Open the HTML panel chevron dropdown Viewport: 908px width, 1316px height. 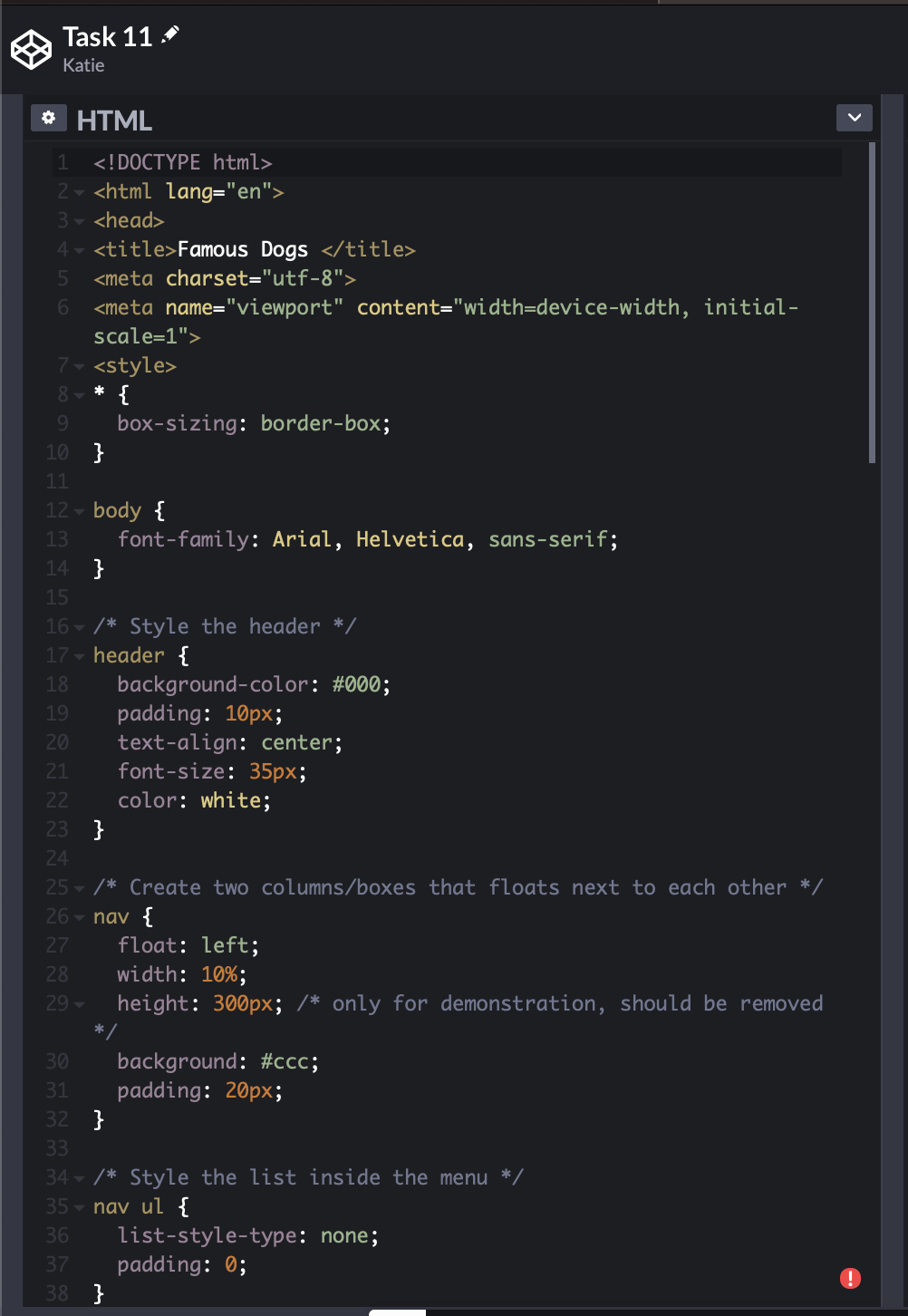point(854,118)
